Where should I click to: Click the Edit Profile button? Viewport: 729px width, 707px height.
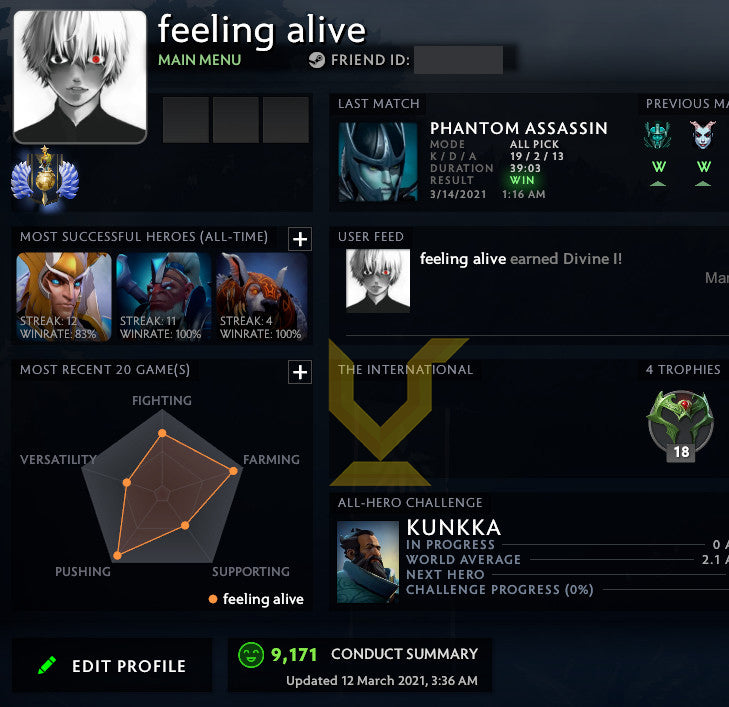pyautogui.click(x=112, y=665)
